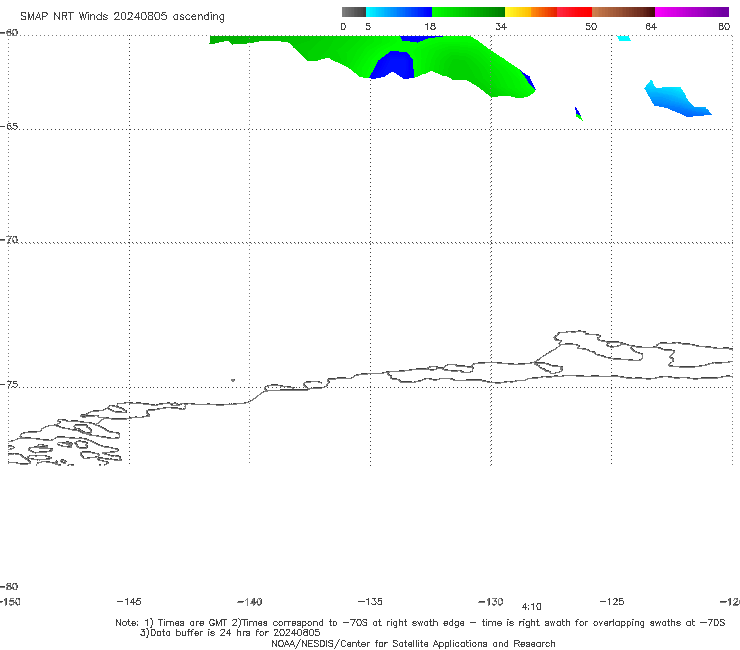
Task: Click the longitude label '-125'
Action: coord(612,601)
